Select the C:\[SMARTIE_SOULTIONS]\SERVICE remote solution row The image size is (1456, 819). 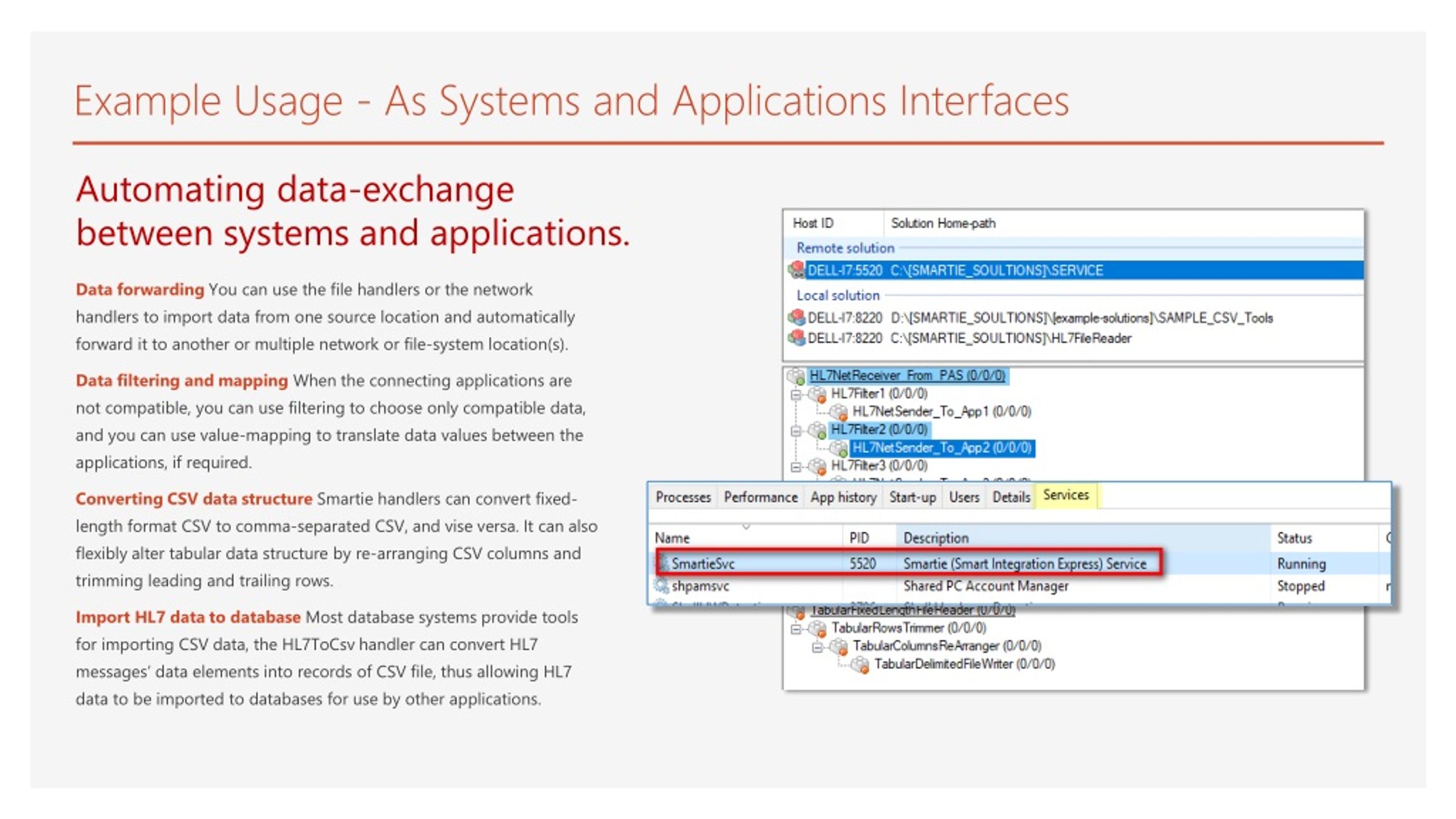coord(1075,270)
